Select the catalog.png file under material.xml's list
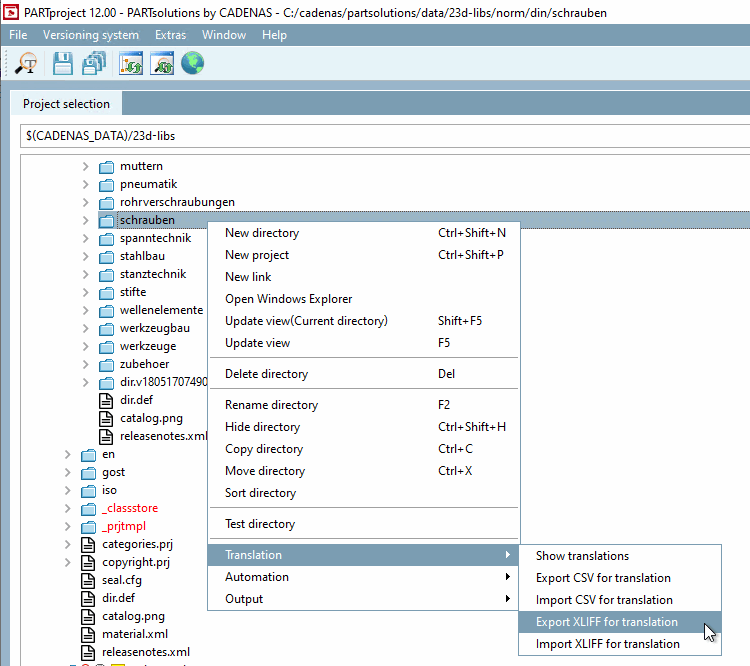750x666 pixels. tap(133, 616)
